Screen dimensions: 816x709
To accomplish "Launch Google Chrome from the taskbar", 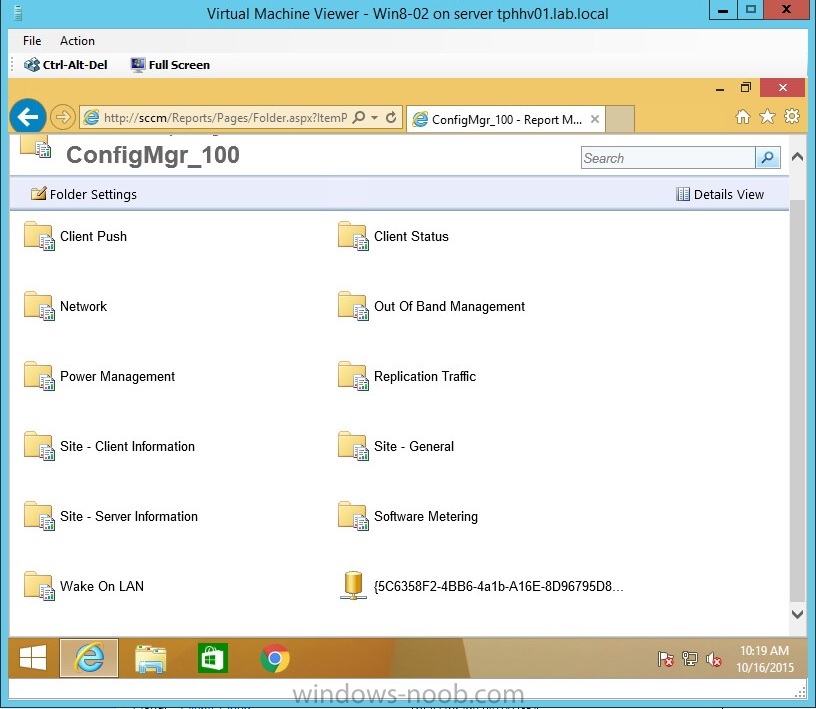I will (275, 659).
